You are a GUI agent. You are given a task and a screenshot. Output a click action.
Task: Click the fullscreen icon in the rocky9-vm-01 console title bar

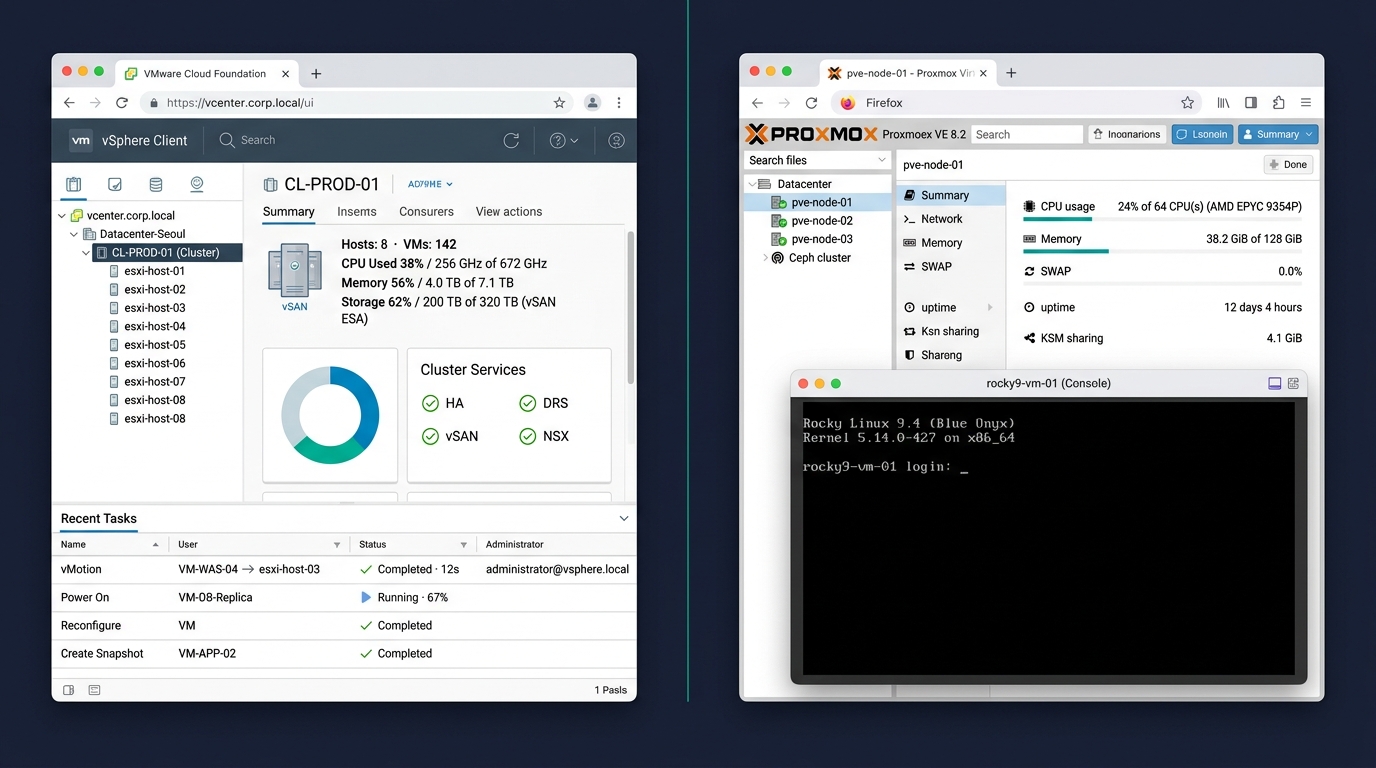pyautogui.click(x=1274, y=383)
